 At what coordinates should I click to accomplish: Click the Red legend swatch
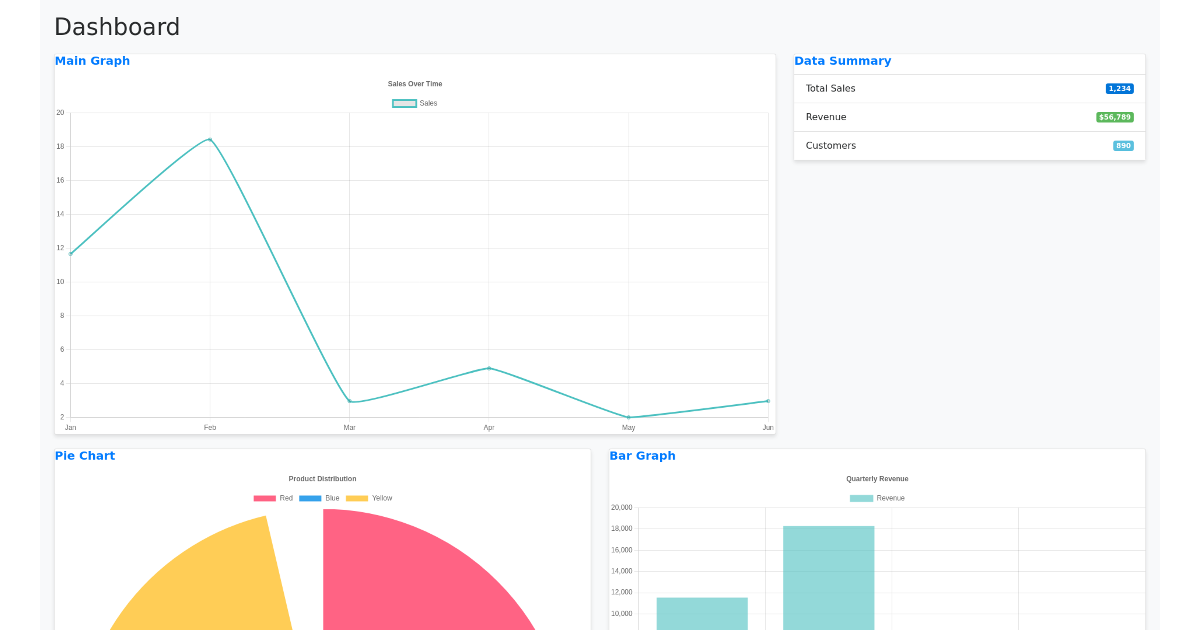tap(264, 497)
